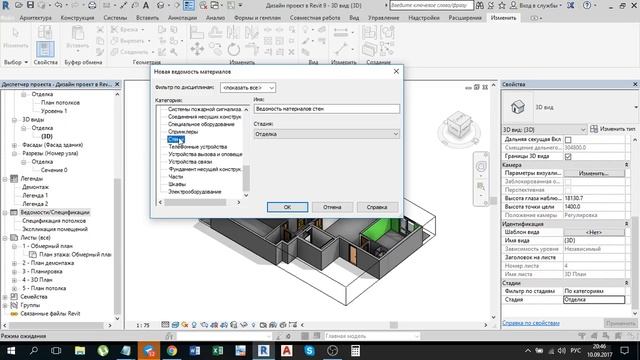Toggle 'Дальняя секущая Вкл' checkbox

coord(568,140)
